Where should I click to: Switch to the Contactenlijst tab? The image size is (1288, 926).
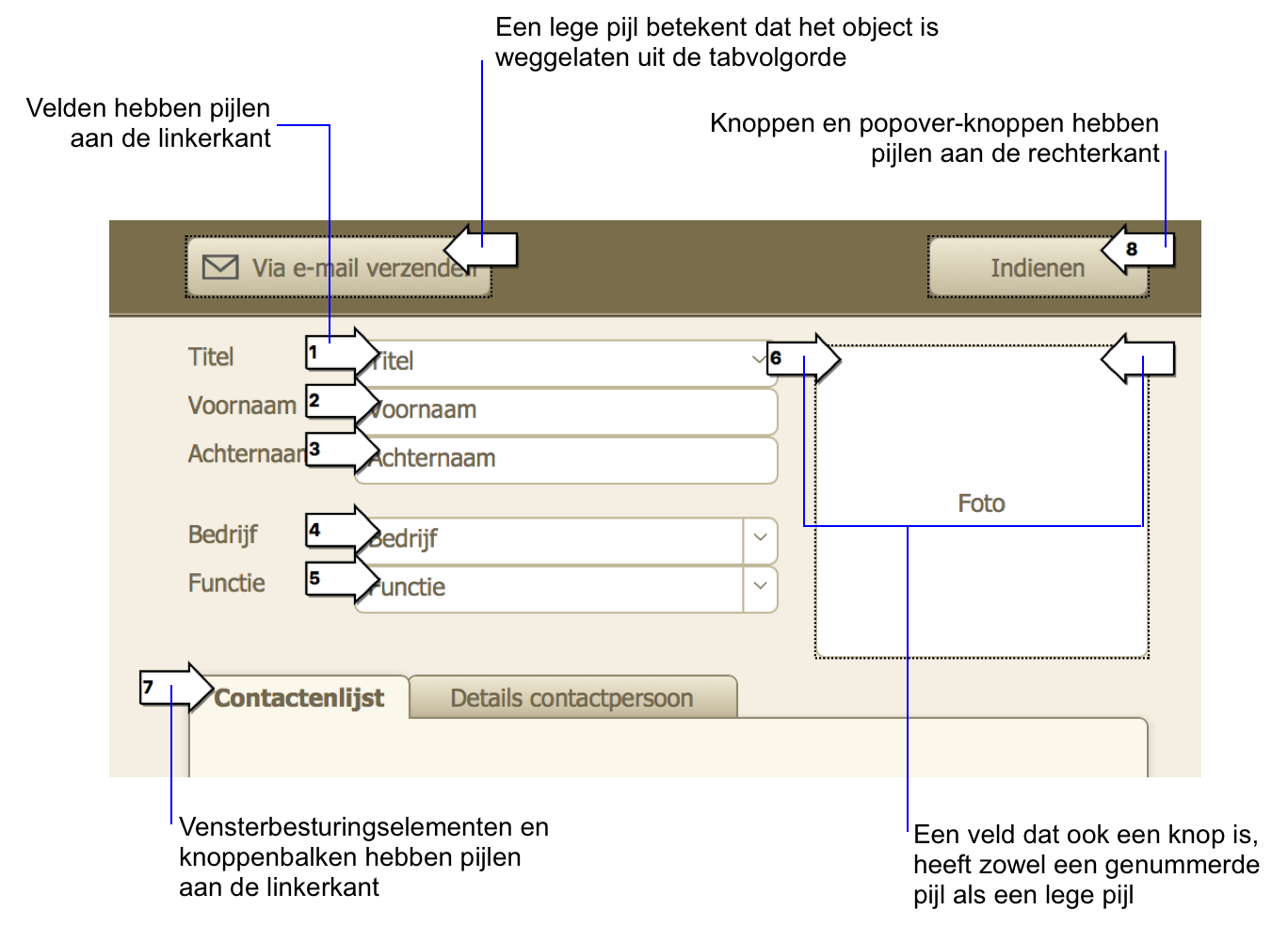tap(299, 698)
